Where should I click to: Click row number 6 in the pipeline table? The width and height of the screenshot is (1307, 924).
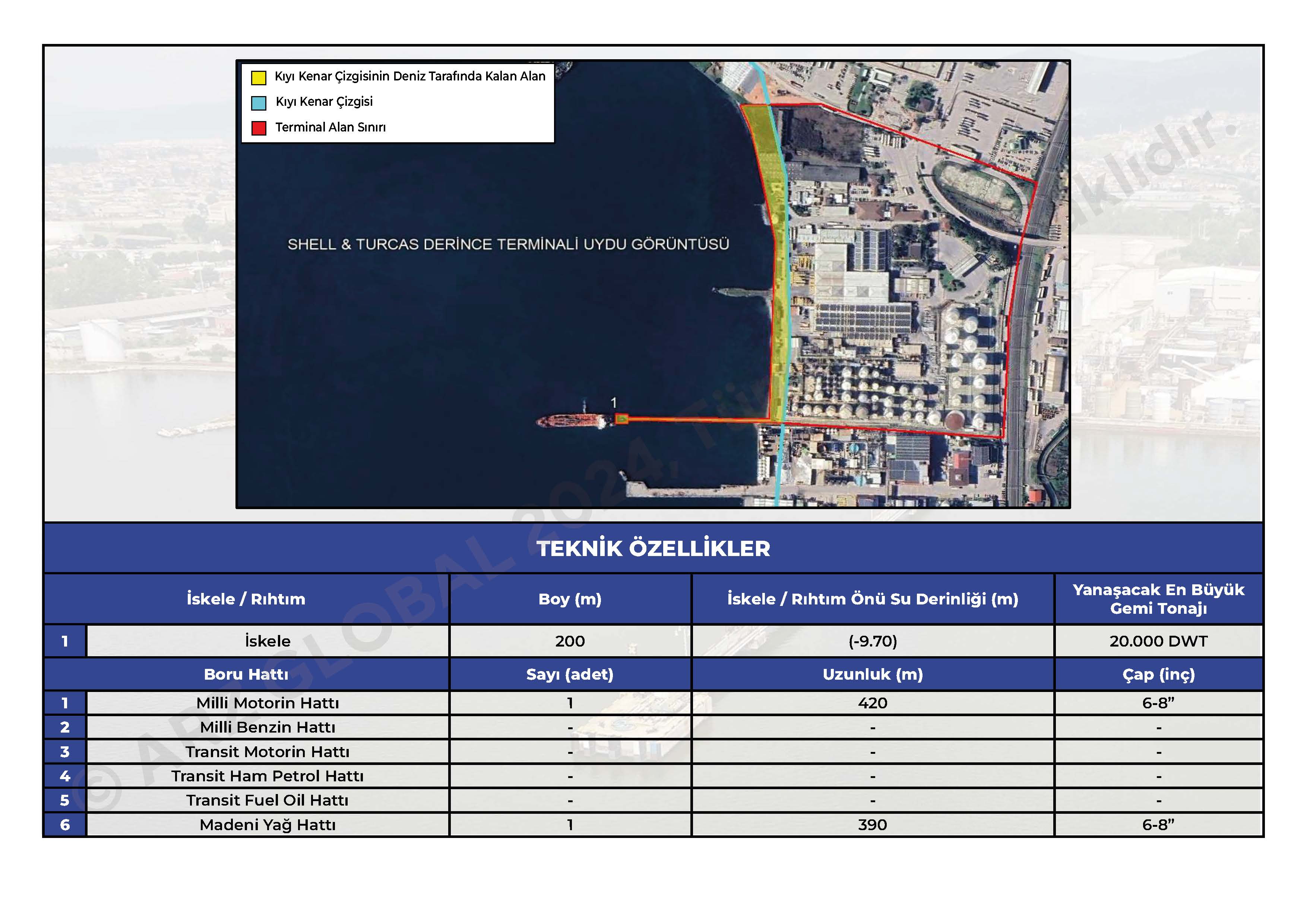(65, 825)
